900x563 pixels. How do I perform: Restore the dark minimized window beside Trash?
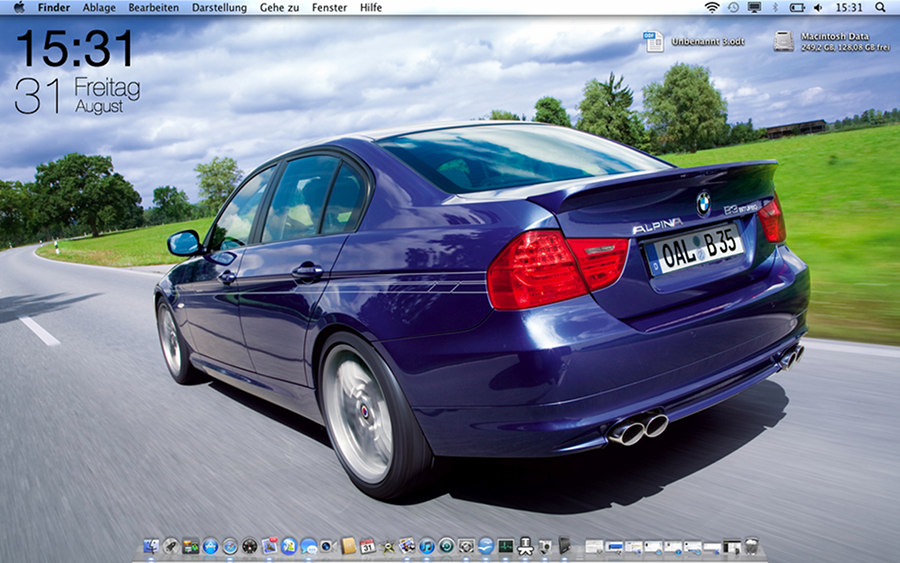pyautogui.click(x=732, y=547)
